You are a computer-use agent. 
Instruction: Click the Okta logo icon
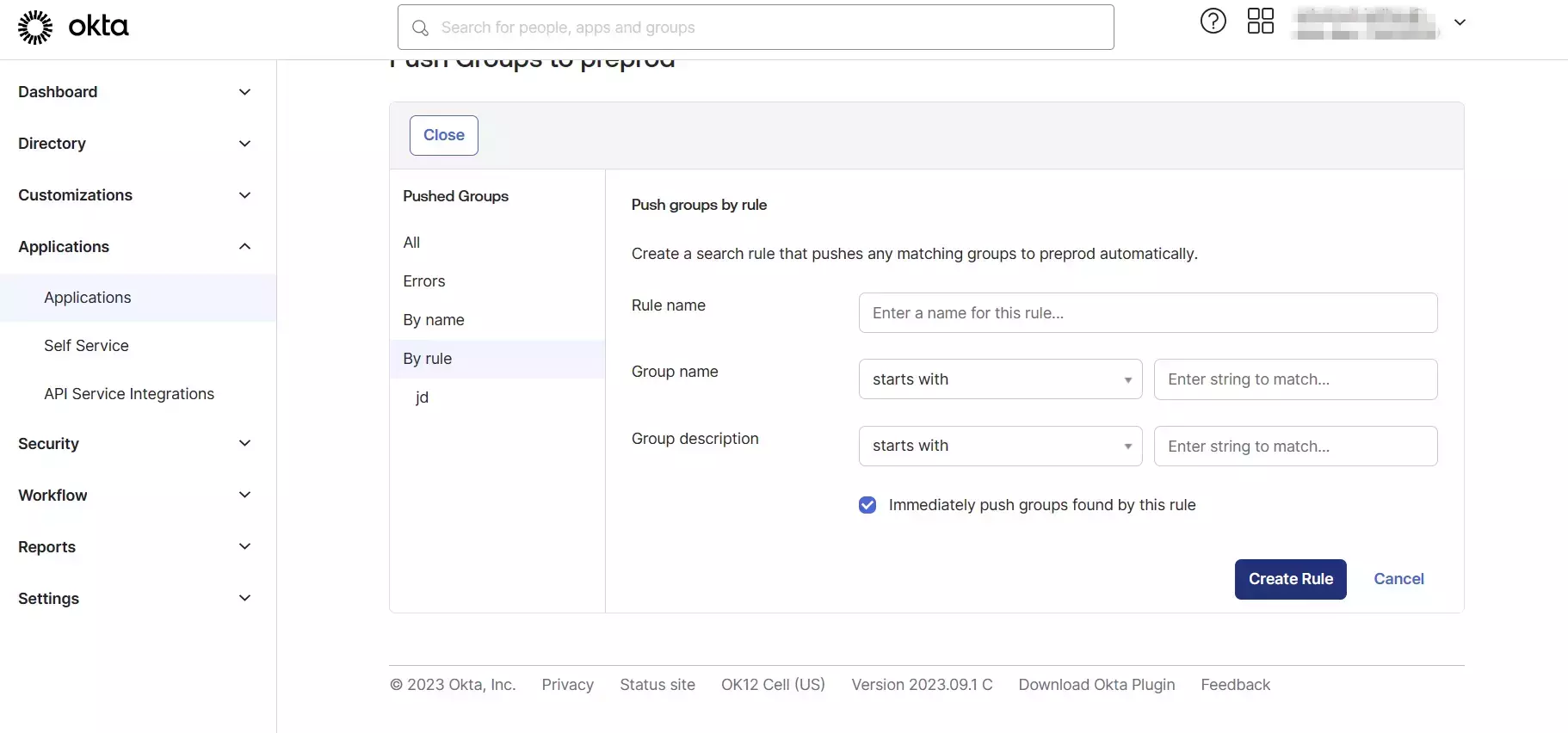point(35,27)
